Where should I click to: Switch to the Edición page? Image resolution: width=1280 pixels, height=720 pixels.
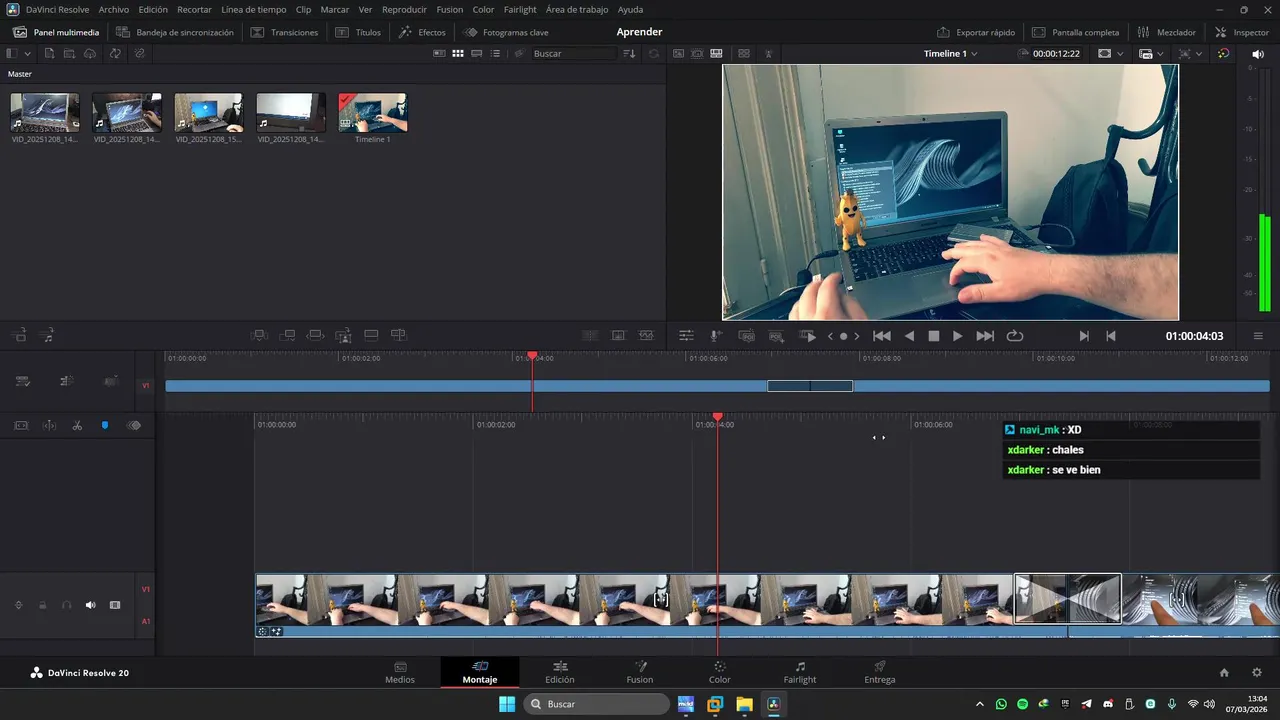[x=560, y=672]
